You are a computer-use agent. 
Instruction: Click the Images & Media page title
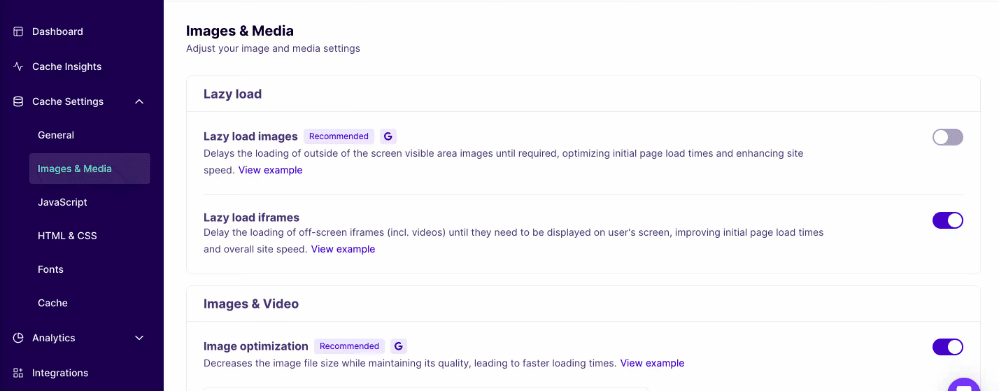(240, 30)
